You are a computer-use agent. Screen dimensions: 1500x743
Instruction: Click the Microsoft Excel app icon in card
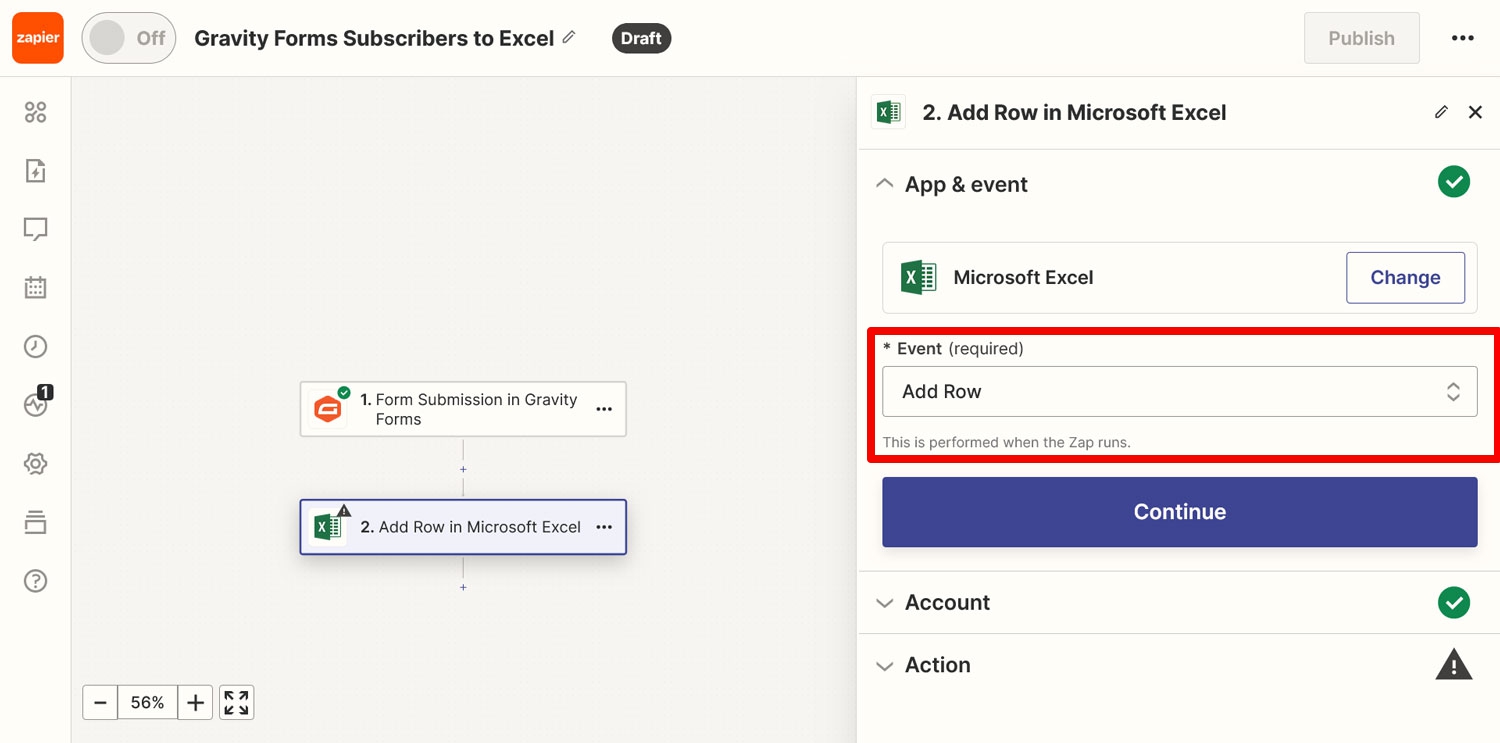pos(918,277)
